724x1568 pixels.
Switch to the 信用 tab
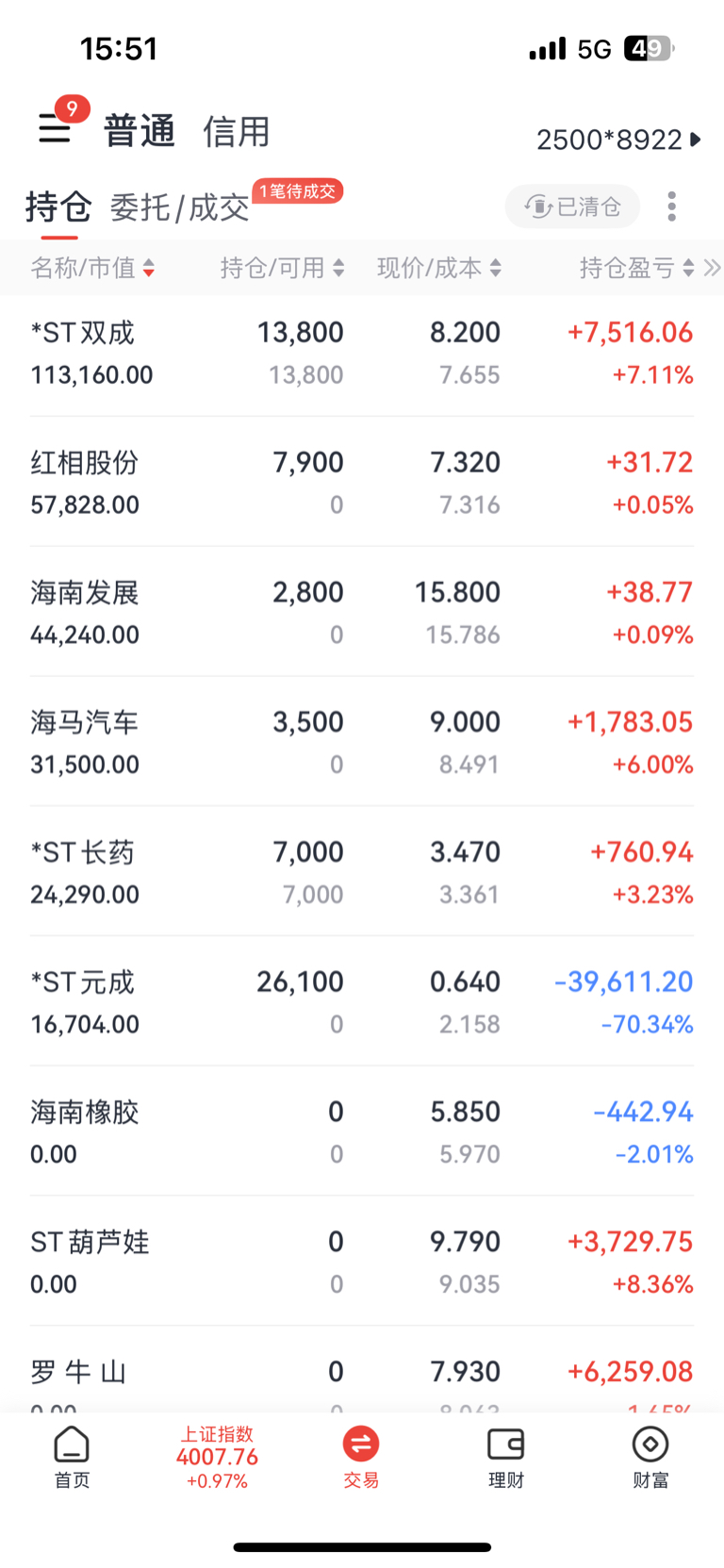click(237, 131)
